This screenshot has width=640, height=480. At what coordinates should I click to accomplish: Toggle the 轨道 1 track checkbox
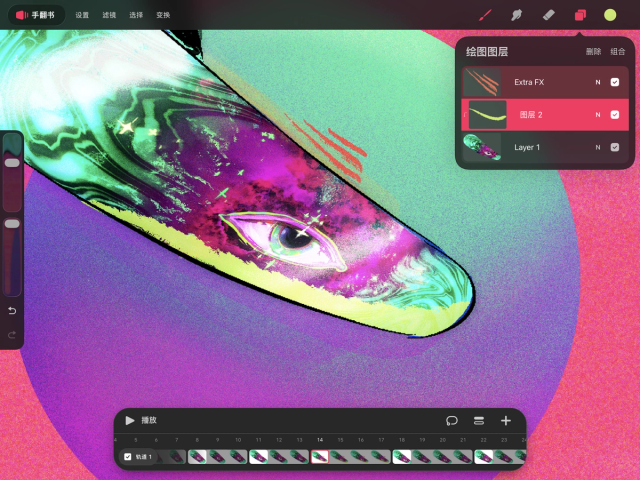coord(128,457)
